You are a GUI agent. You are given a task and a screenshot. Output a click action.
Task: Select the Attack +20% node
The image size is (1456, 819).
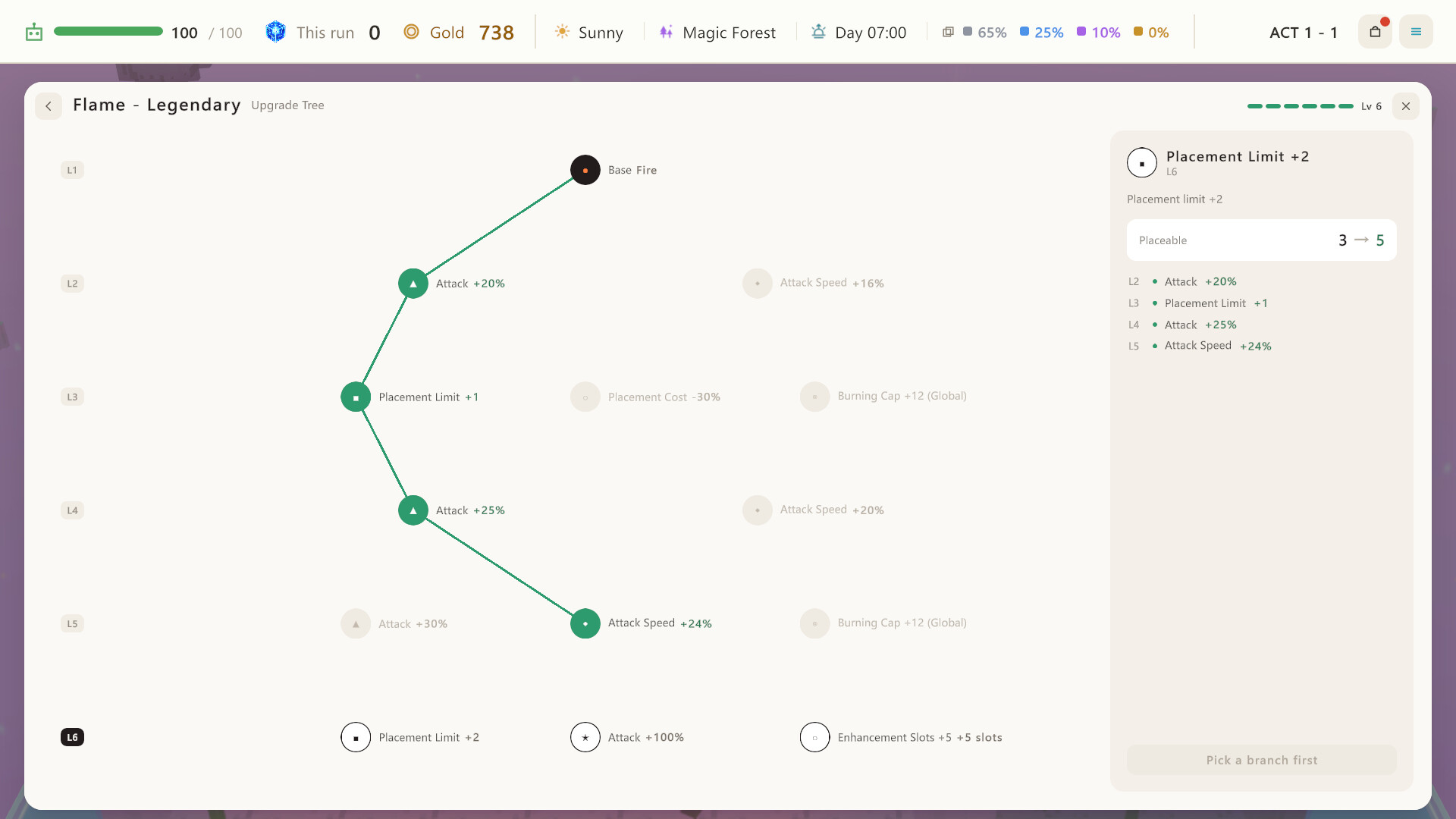coord(413,284)
